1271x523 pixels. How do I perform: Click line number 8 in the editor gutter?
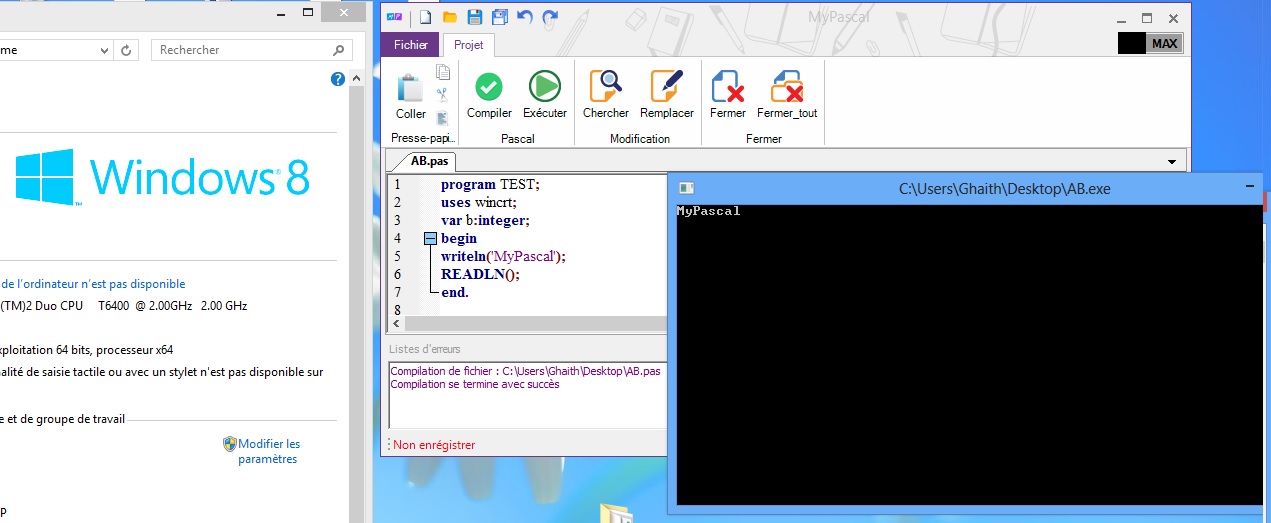point(397,310)
